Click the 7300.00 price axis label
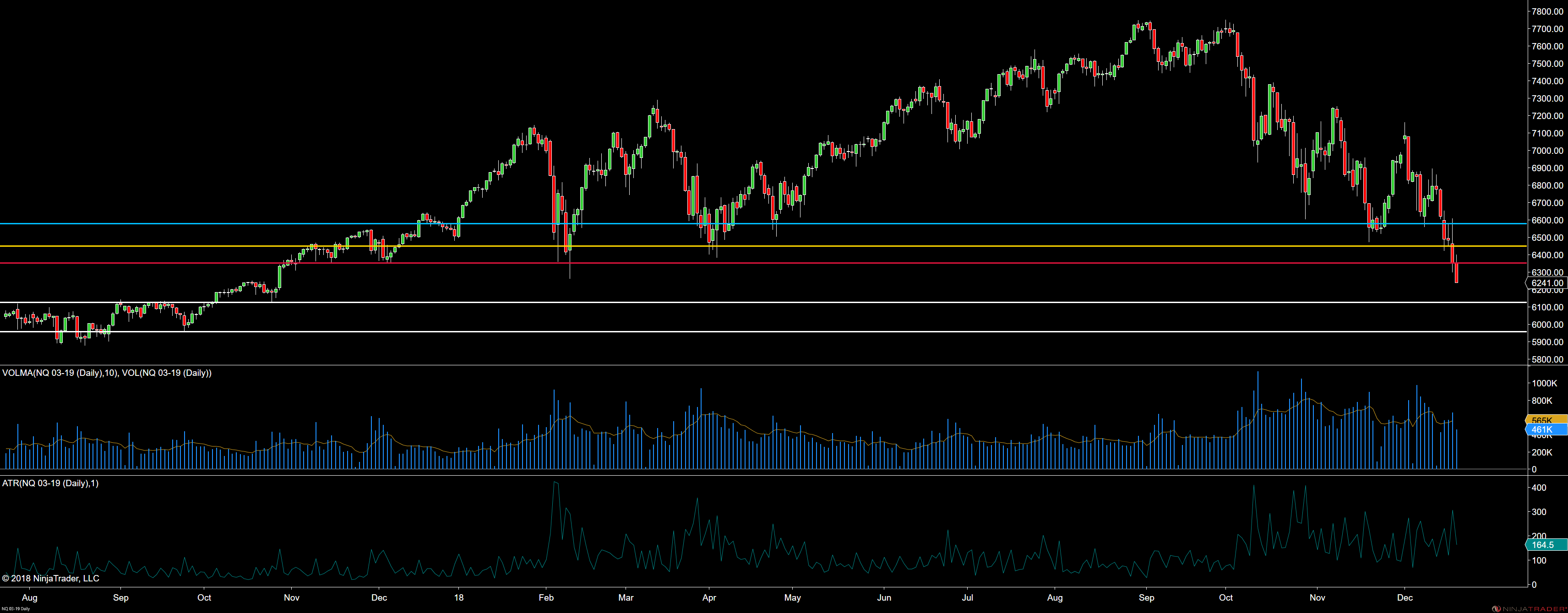Viewport: 1568px width, 613px height. (x=1547, y=98)
